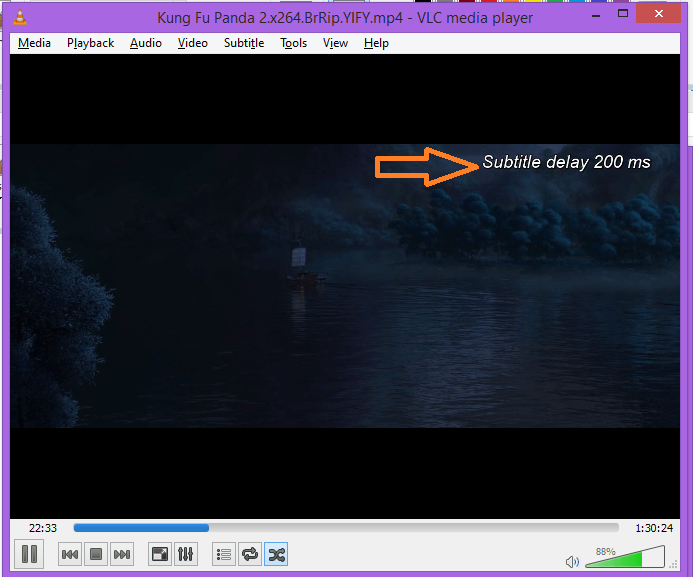This screenshot has height=577, width=693.
Task: Adjust the volume slider at 88%
Action: [x=625, y=558]
